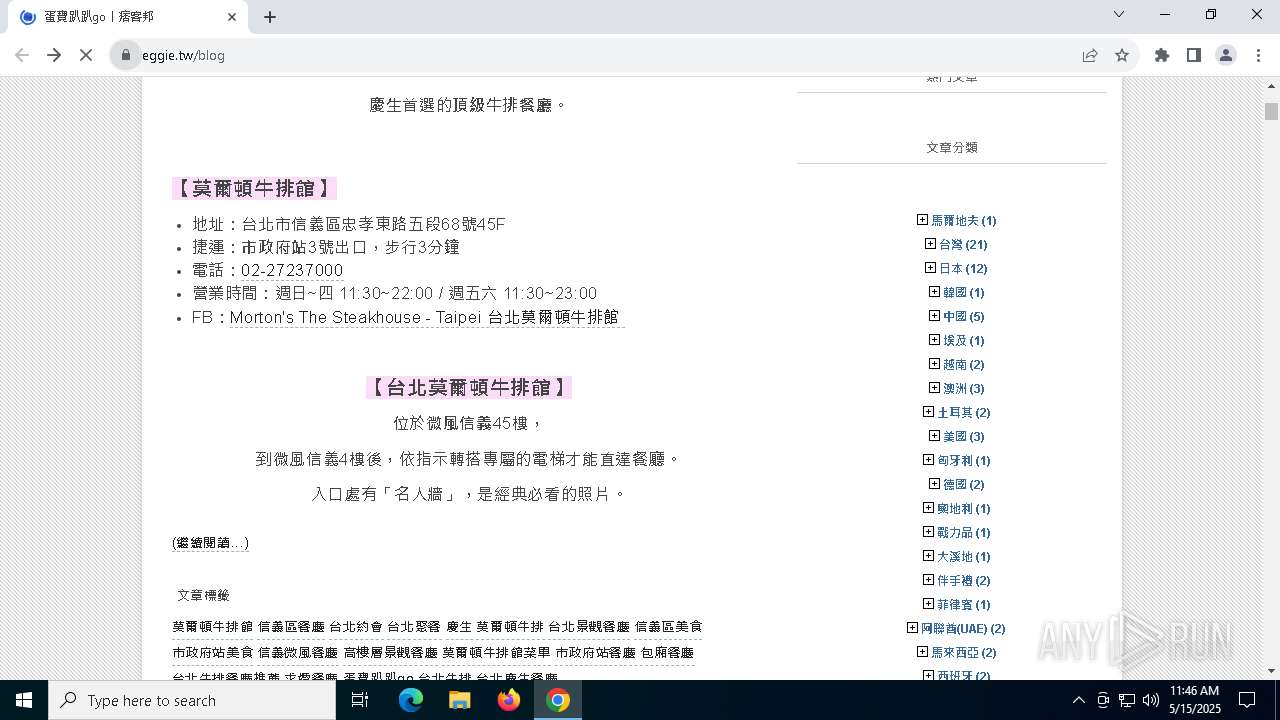Open network settings tray icon
Image resolution: width=1280 pixels, height=720 pixels.
pyautogui.click(x=1127, y=700)
